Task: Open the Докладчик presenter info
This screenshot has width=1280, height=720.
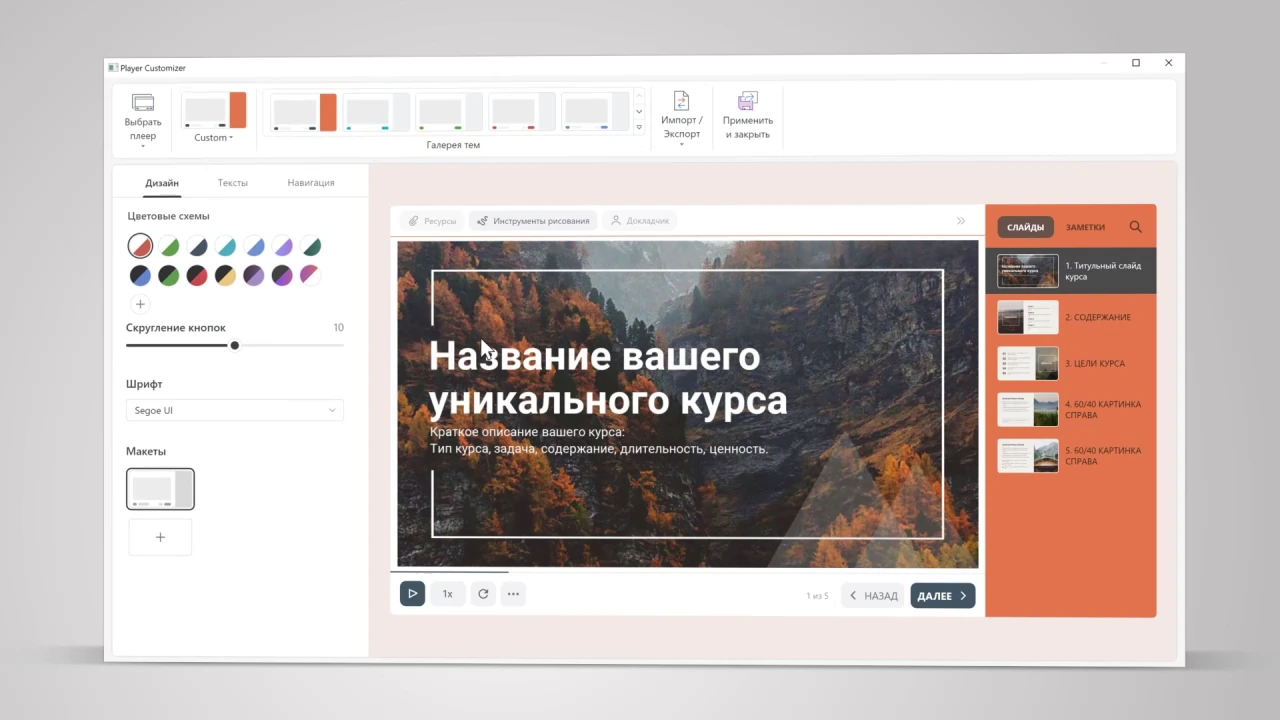Action: 640,221
